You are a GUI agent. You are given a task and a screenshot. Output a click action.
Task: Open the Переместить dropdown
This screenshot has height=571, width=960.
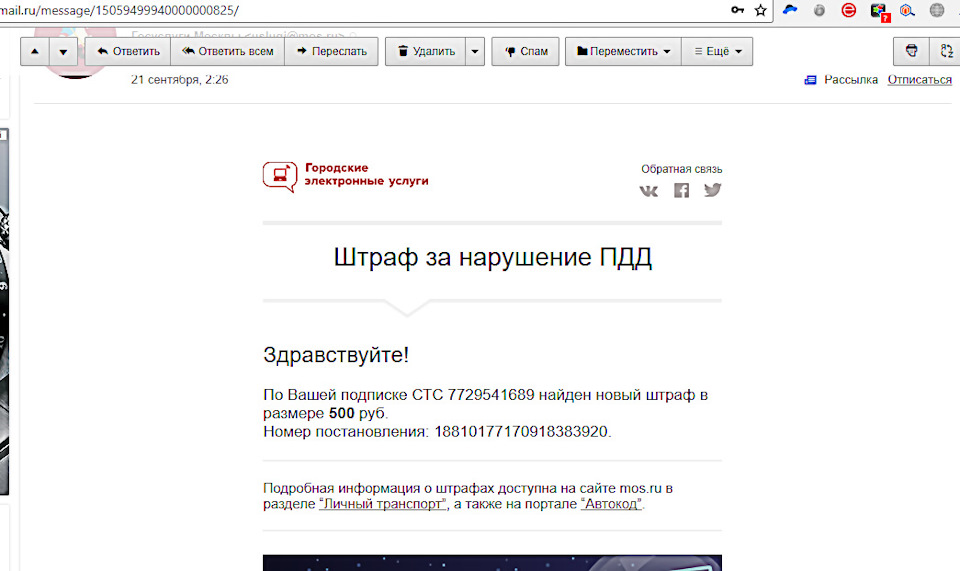click(x=623, y=52)
